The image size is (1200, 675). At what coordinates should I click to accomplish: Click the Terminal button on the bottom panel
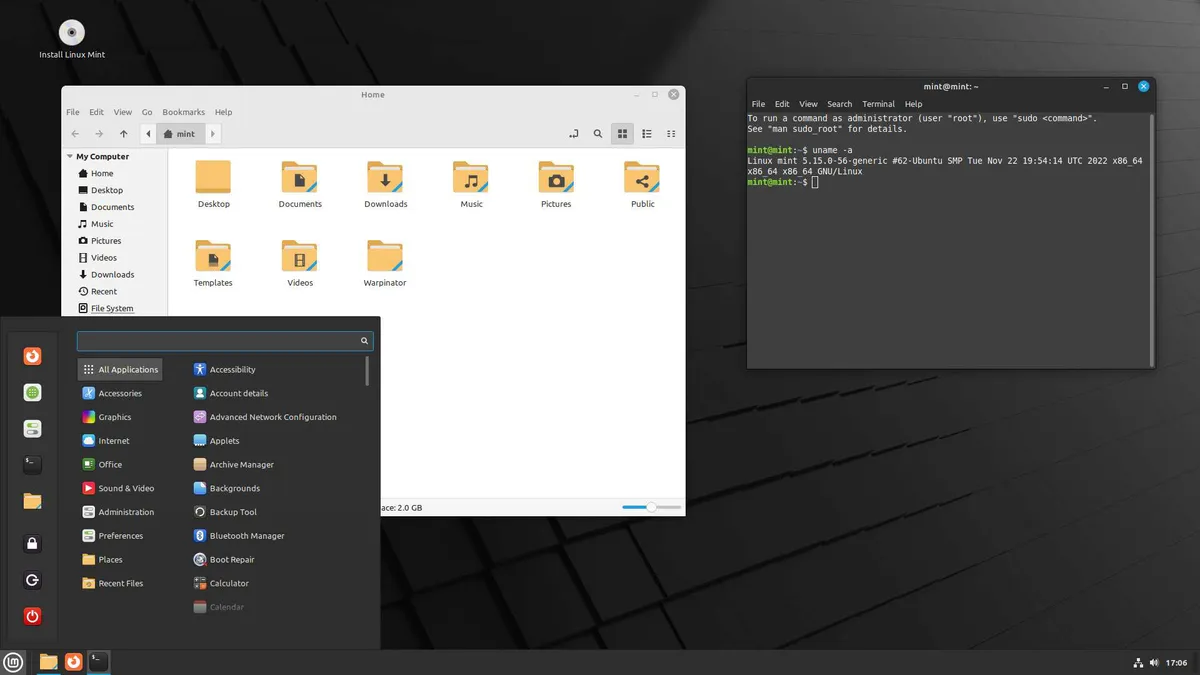click(98, 661)
